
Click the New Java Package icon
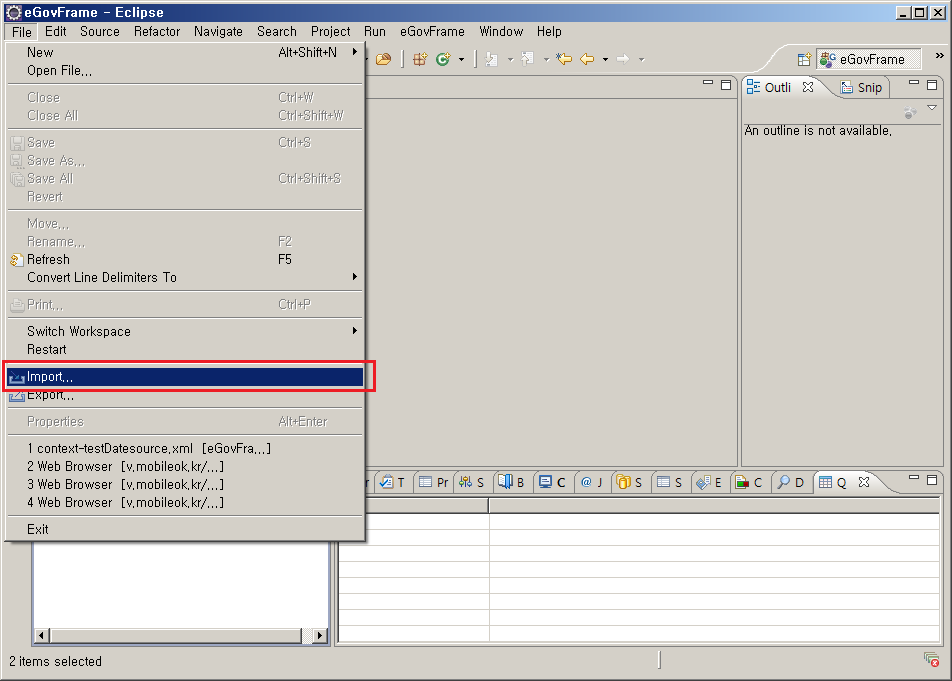[420, 59]
